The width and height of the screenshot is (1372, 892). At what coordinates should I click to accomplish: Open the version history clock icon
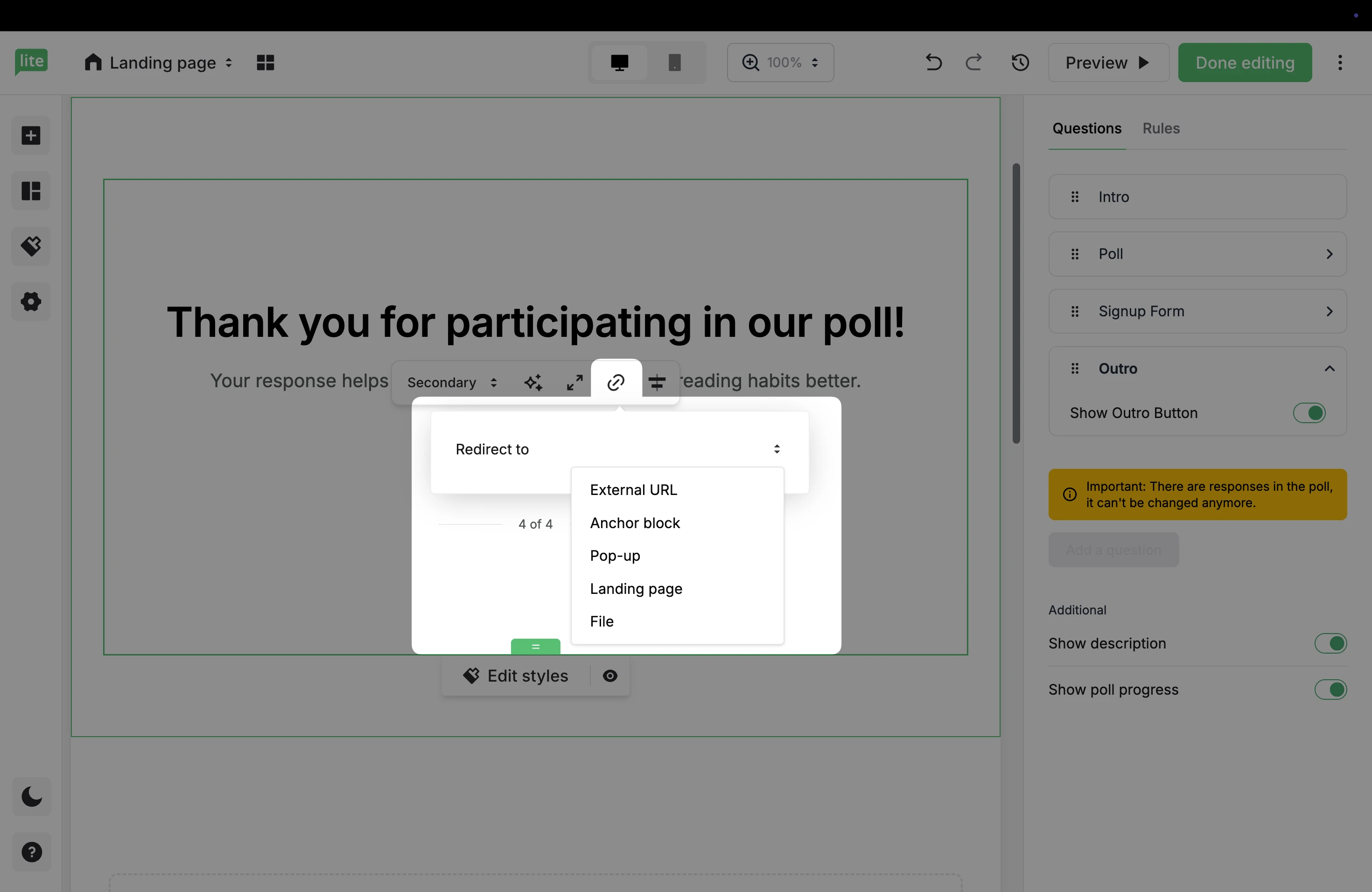1020,62
